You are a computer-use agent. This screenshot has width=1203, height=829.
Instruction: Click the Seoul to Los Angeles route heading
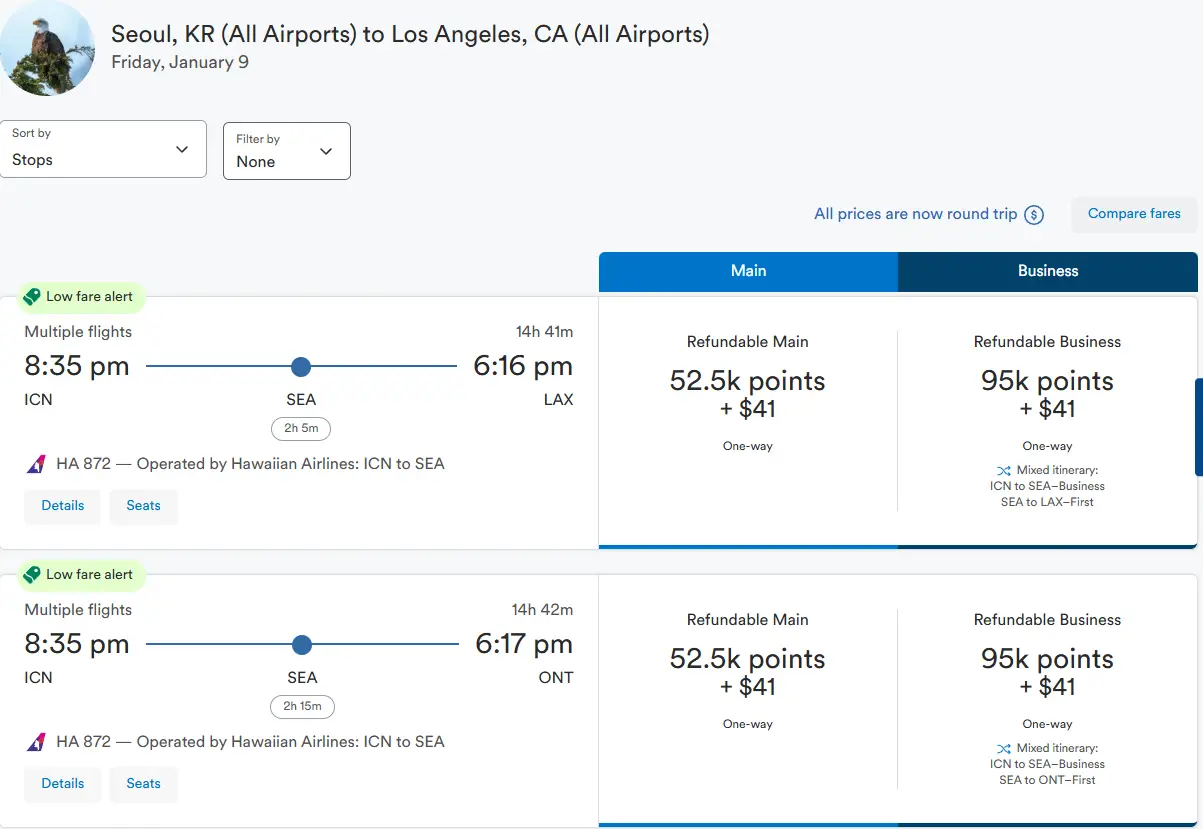[x=410, y=33]
